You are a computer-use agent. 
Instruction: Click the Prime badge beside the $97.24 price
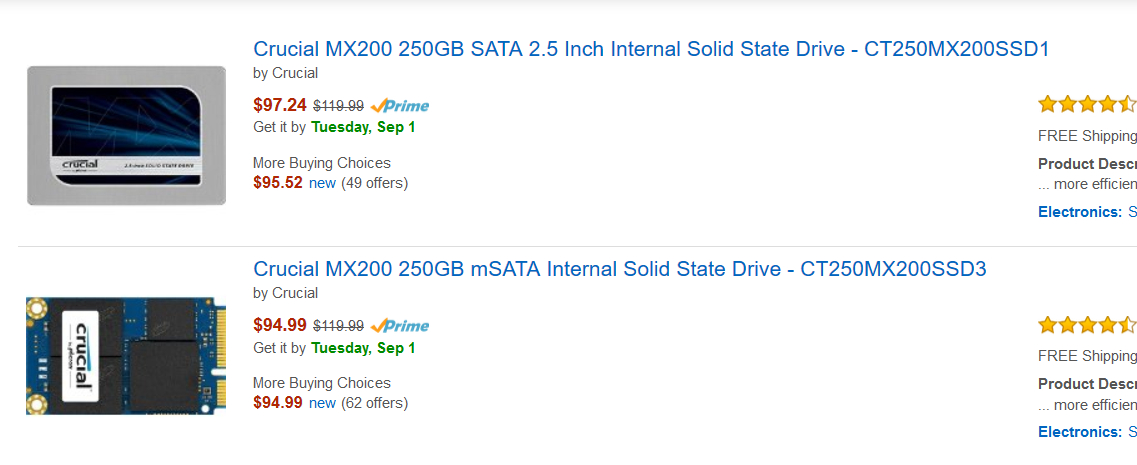point(400,106)
